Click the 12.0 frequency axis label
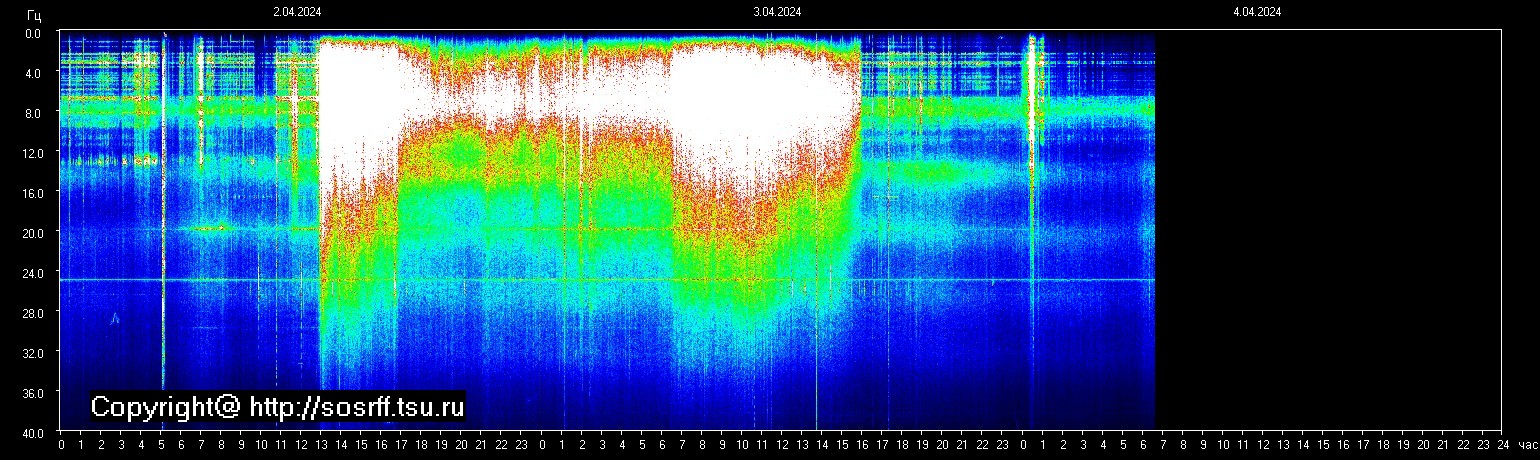The width and height of the screenshot is (1540, 460). (31, 153)
